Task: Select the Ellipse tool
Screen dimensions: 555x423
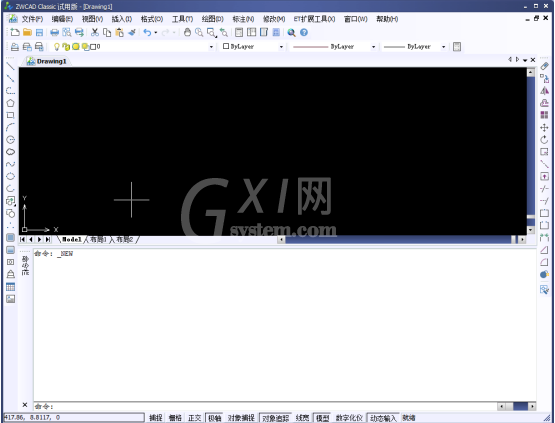Action: [x=11, y=176]
